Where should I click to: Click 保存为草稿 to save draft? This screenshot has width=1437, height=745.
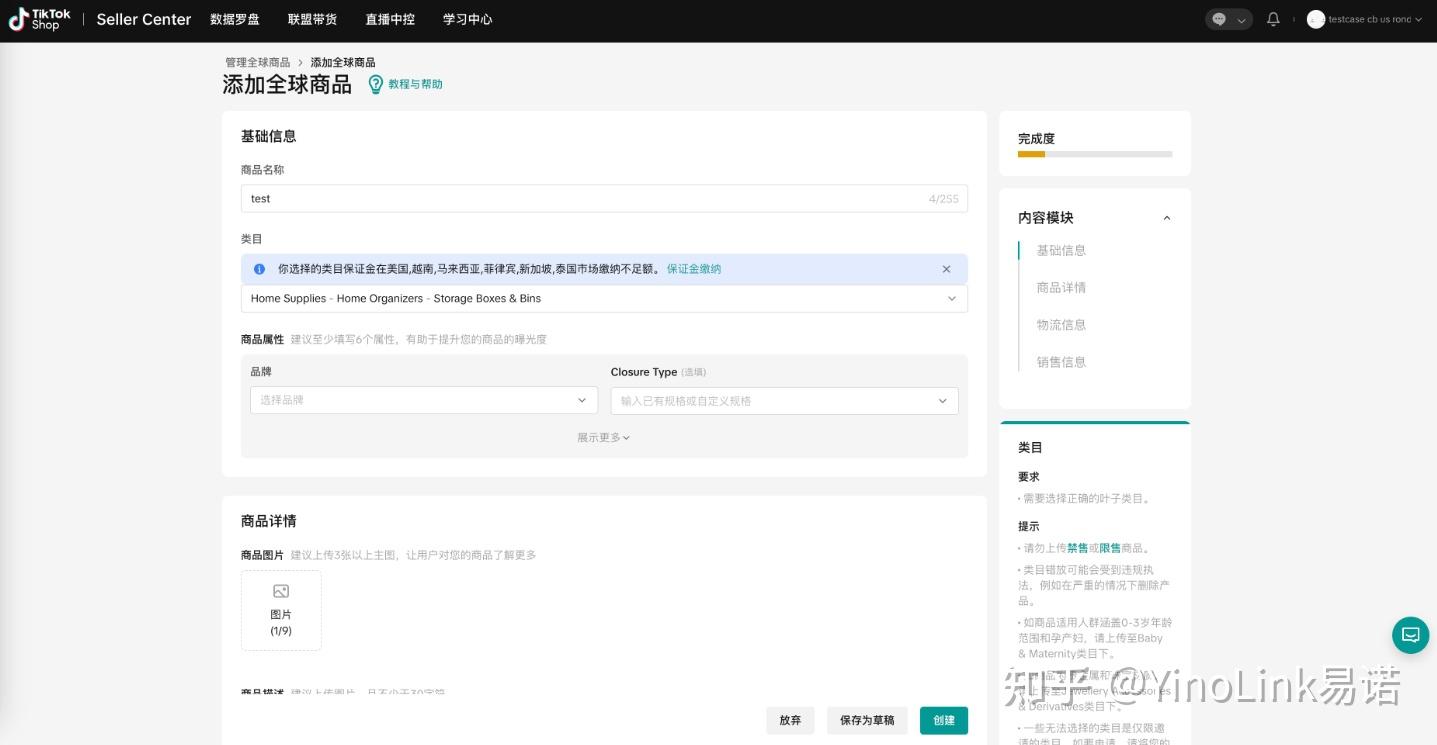click(x=867, y=720)
